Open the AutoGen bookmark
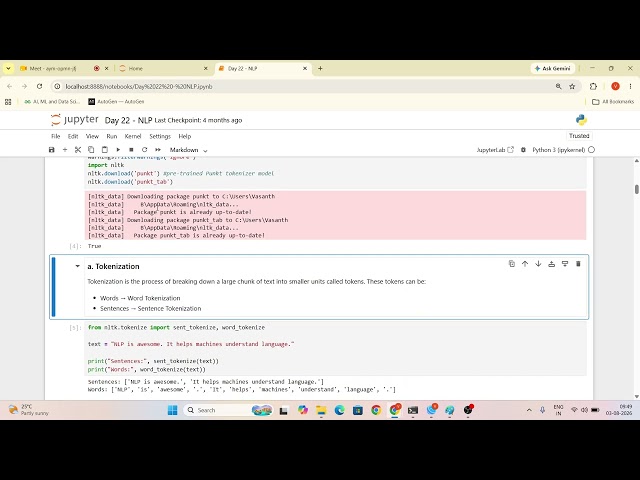 tap(116, 102)
